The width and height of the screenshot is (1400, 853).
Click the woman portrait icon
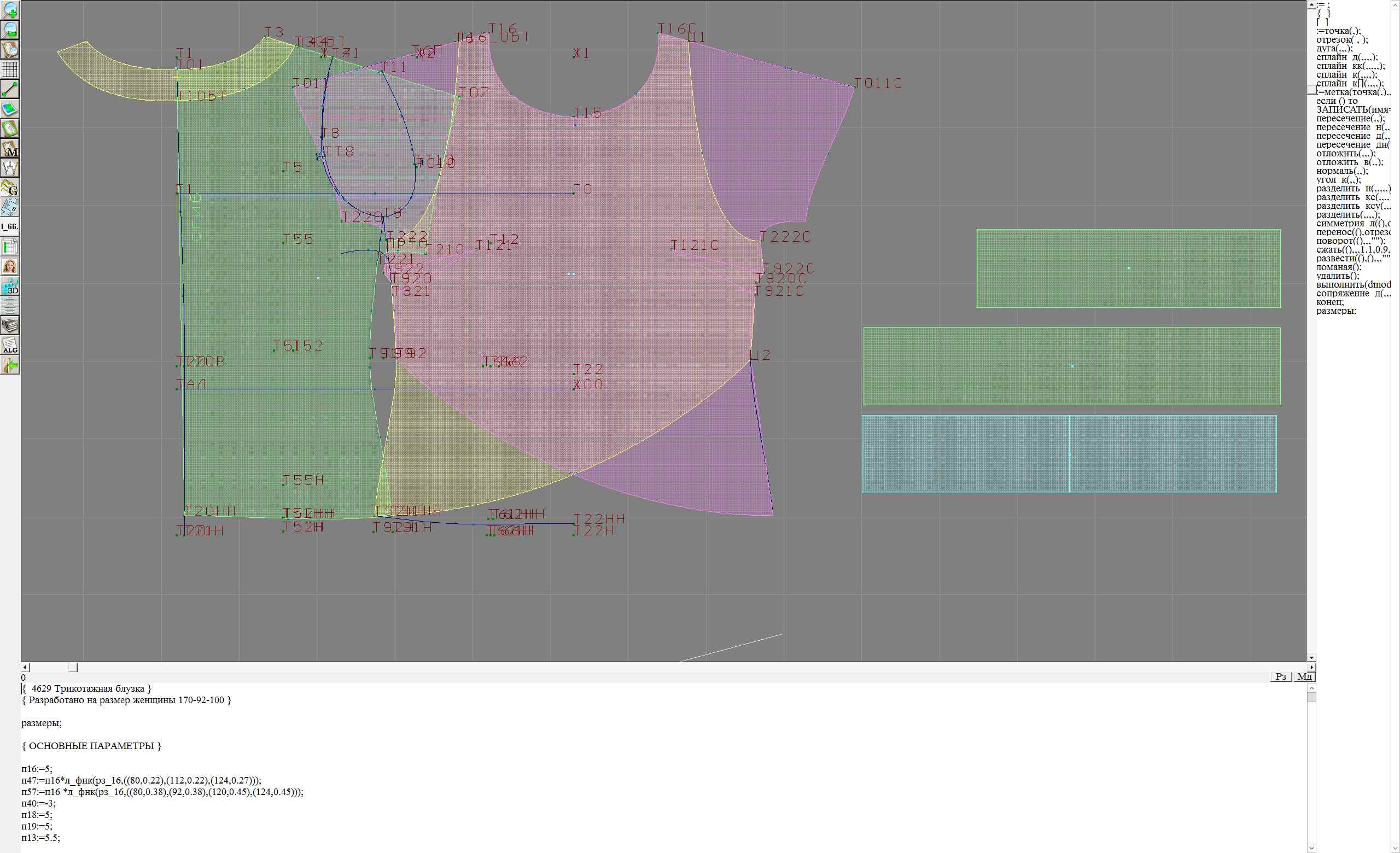coord(10,266)
